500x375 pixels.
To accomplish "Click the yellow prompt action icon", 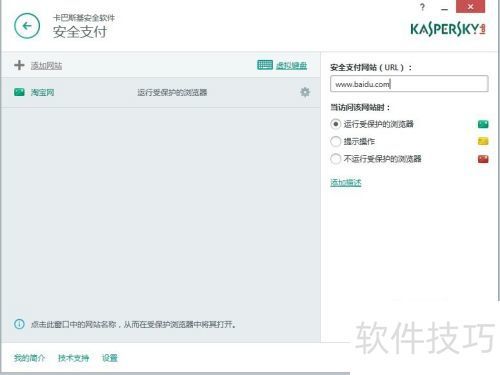I will coord(483,141).
